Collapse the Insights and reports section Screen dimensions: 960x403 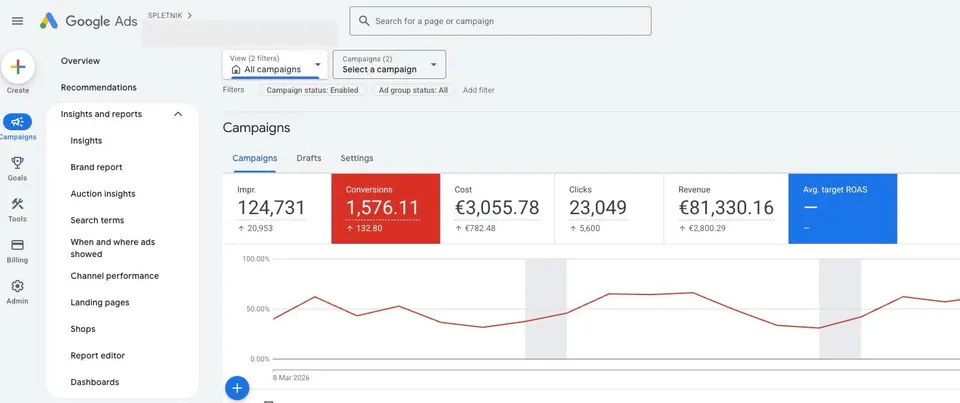point(178,114)
